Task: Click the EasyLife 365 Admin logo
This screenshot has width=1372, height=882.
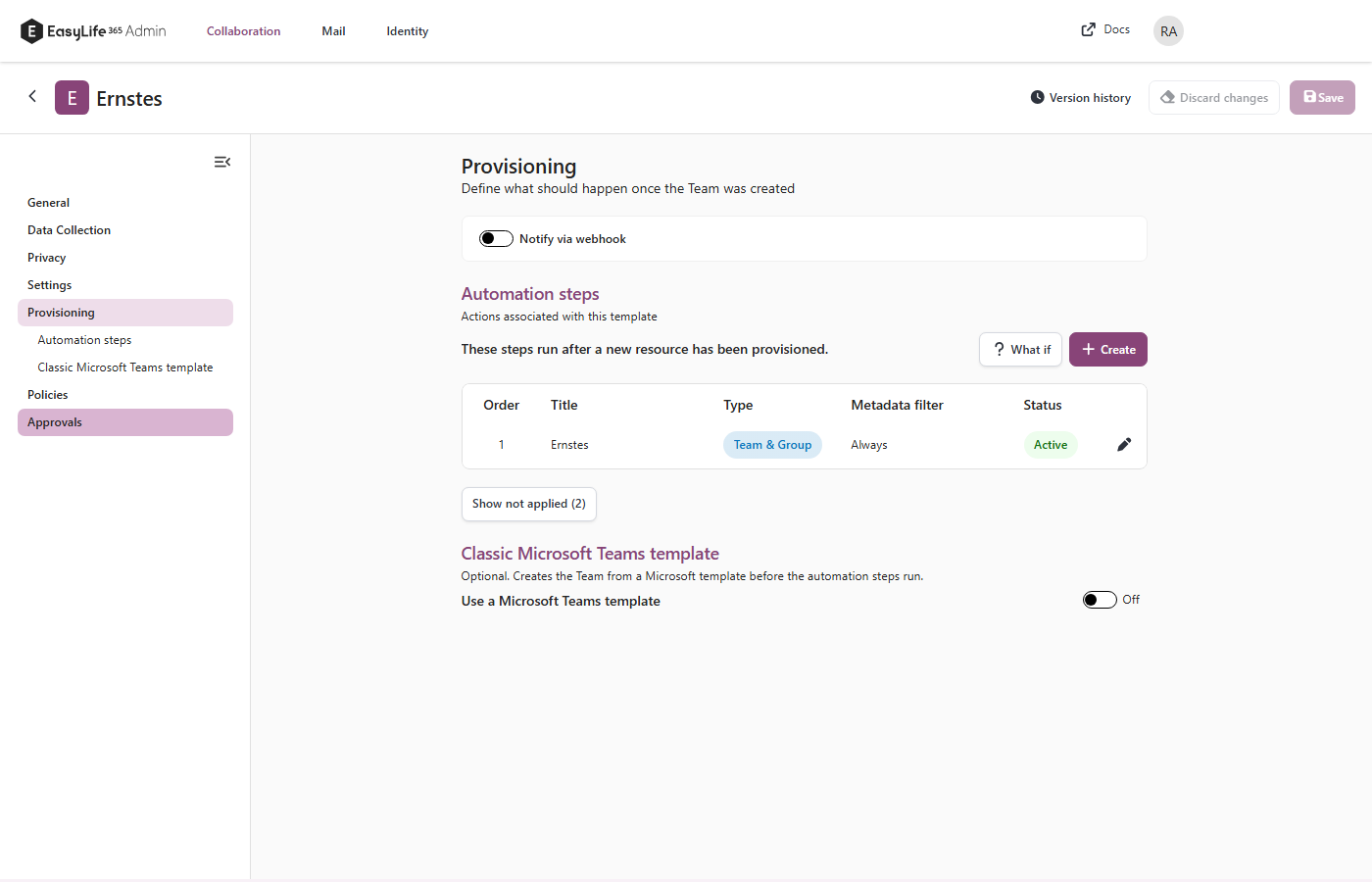Action: [93, 31]
